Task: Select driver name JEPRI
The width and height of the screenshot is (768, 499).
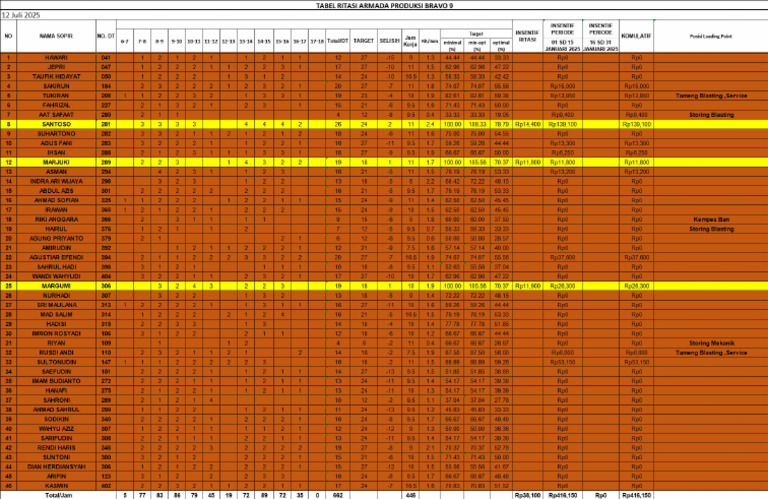Action: (56, 67)
